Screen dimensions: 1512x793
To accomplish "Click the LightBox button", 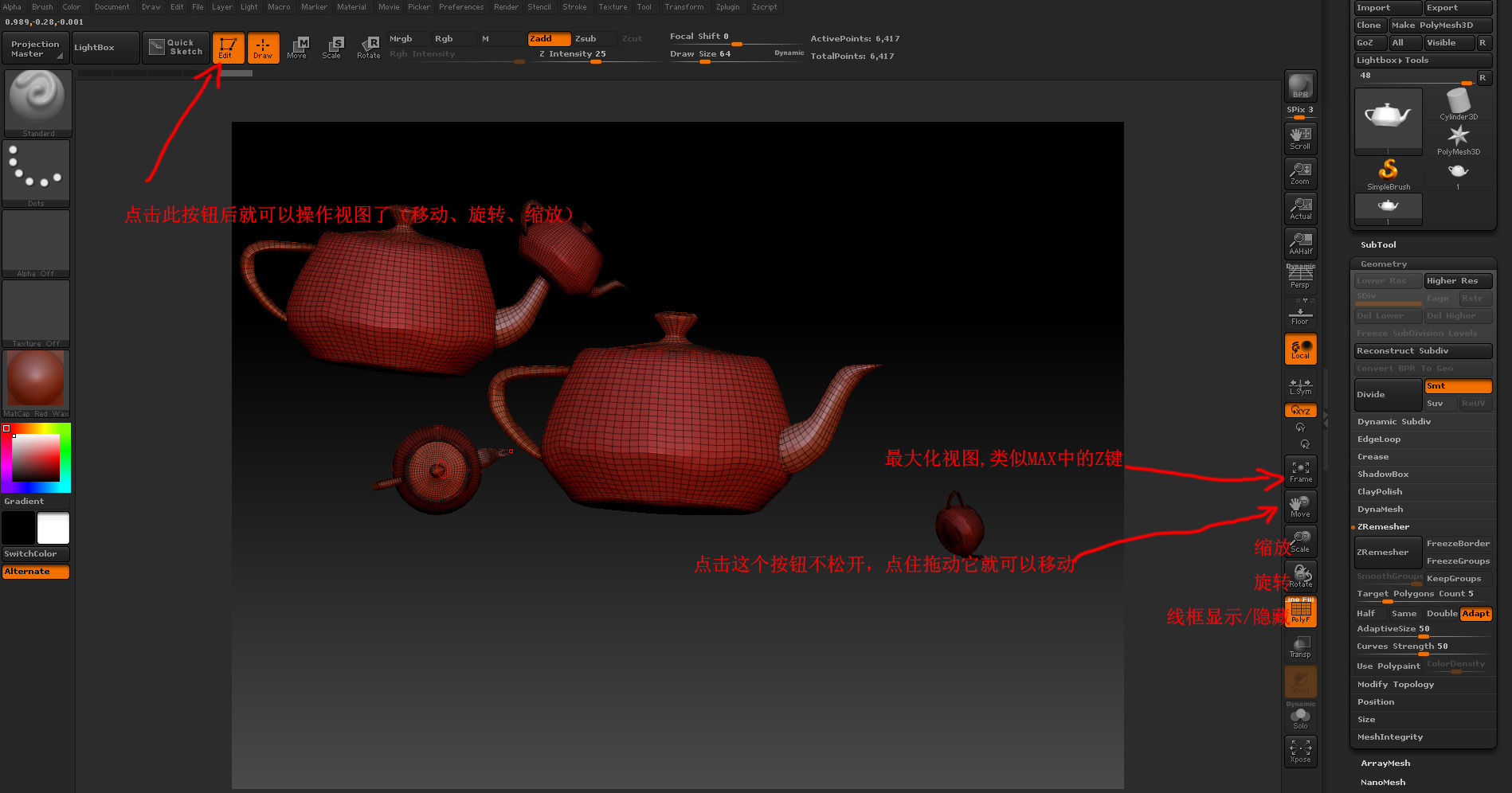I will [x=105, y=48].
